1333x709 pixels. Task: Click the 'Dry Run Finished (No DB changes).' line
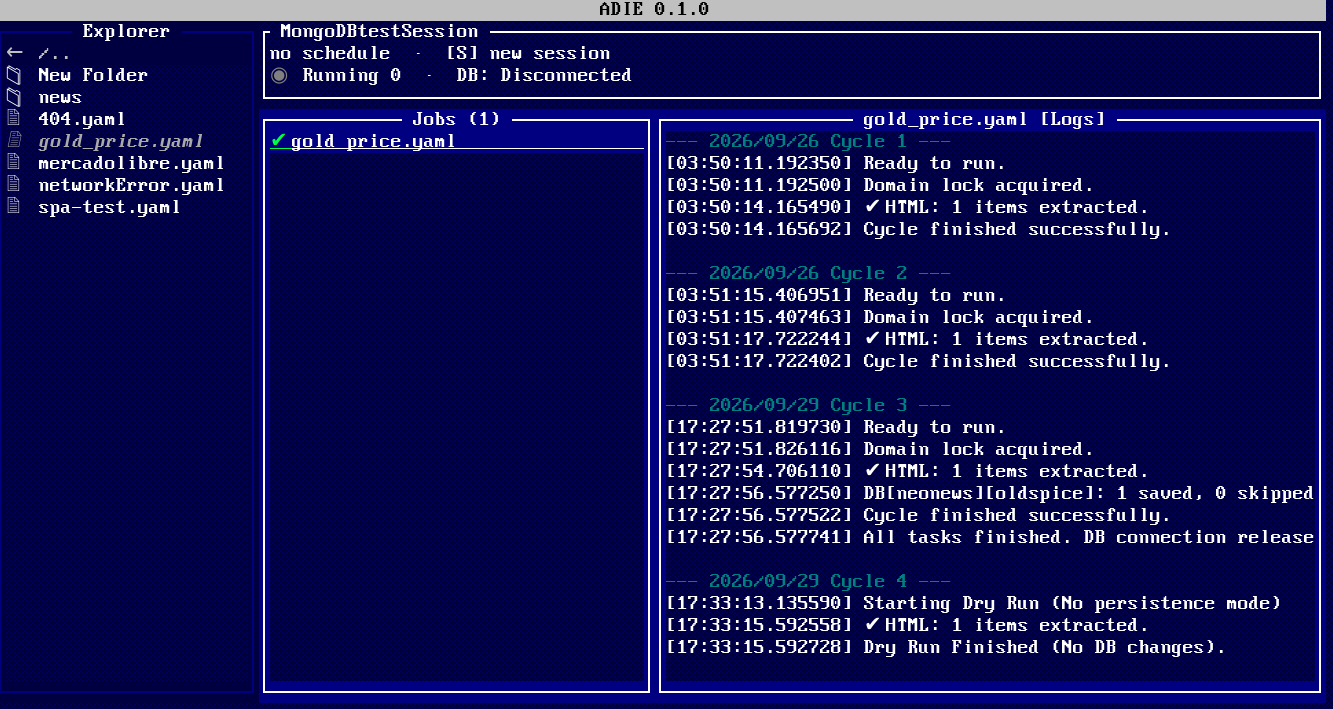click(946, 647)
